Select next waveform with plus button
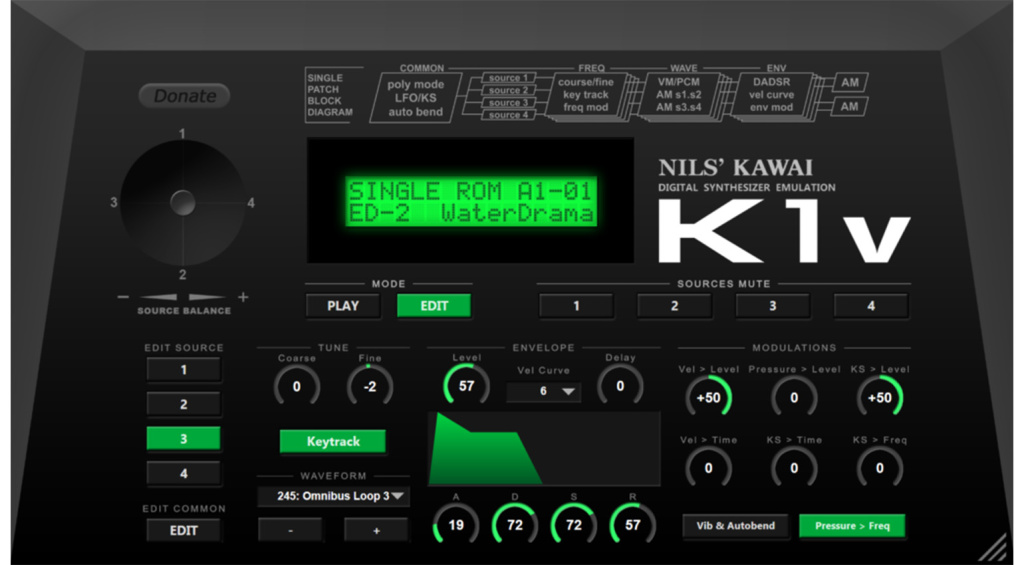 pyautogui.click(x=376, y=530)
